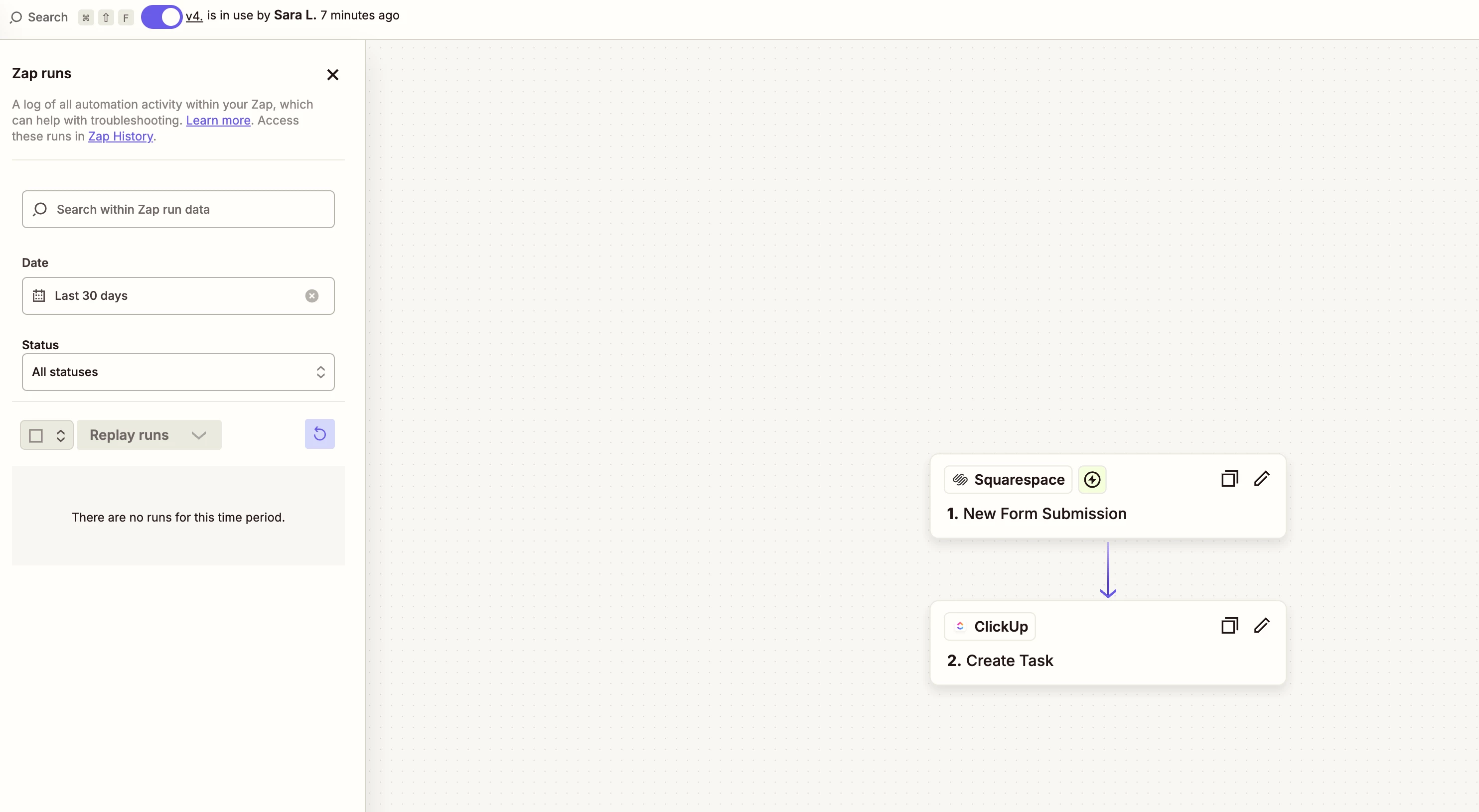Viewport: 1479px width, 812px height.
Task: Open the v4. version link
Action: (194, 15)
